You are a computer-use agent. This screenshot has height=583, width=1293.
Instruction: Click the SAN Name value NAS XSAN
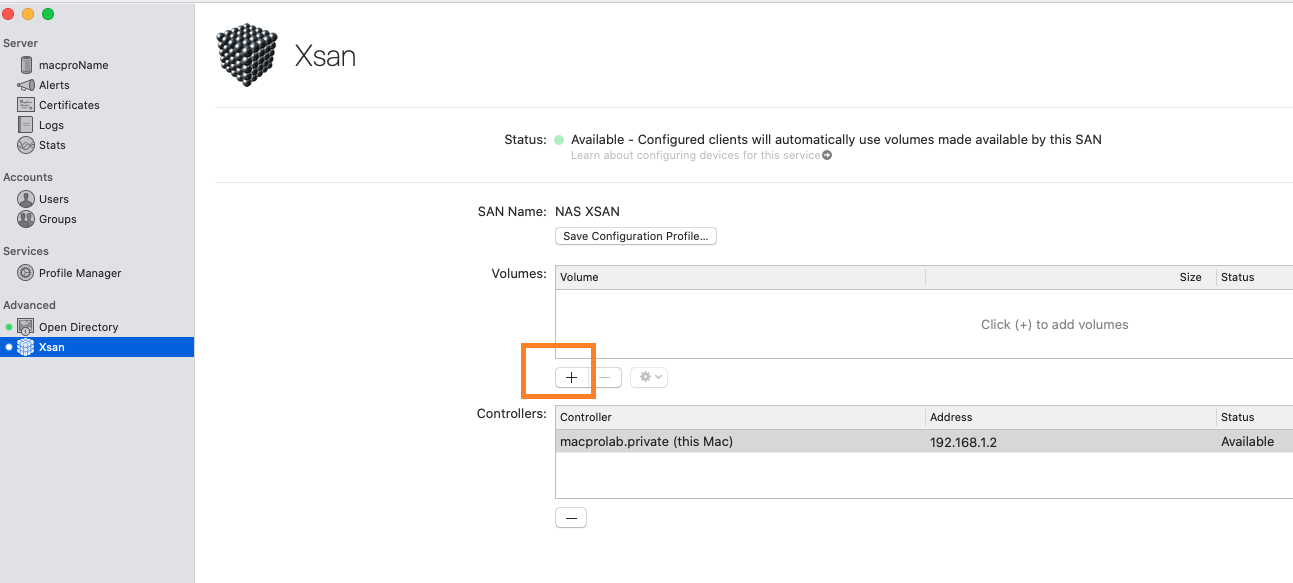[x=587, y=212]
